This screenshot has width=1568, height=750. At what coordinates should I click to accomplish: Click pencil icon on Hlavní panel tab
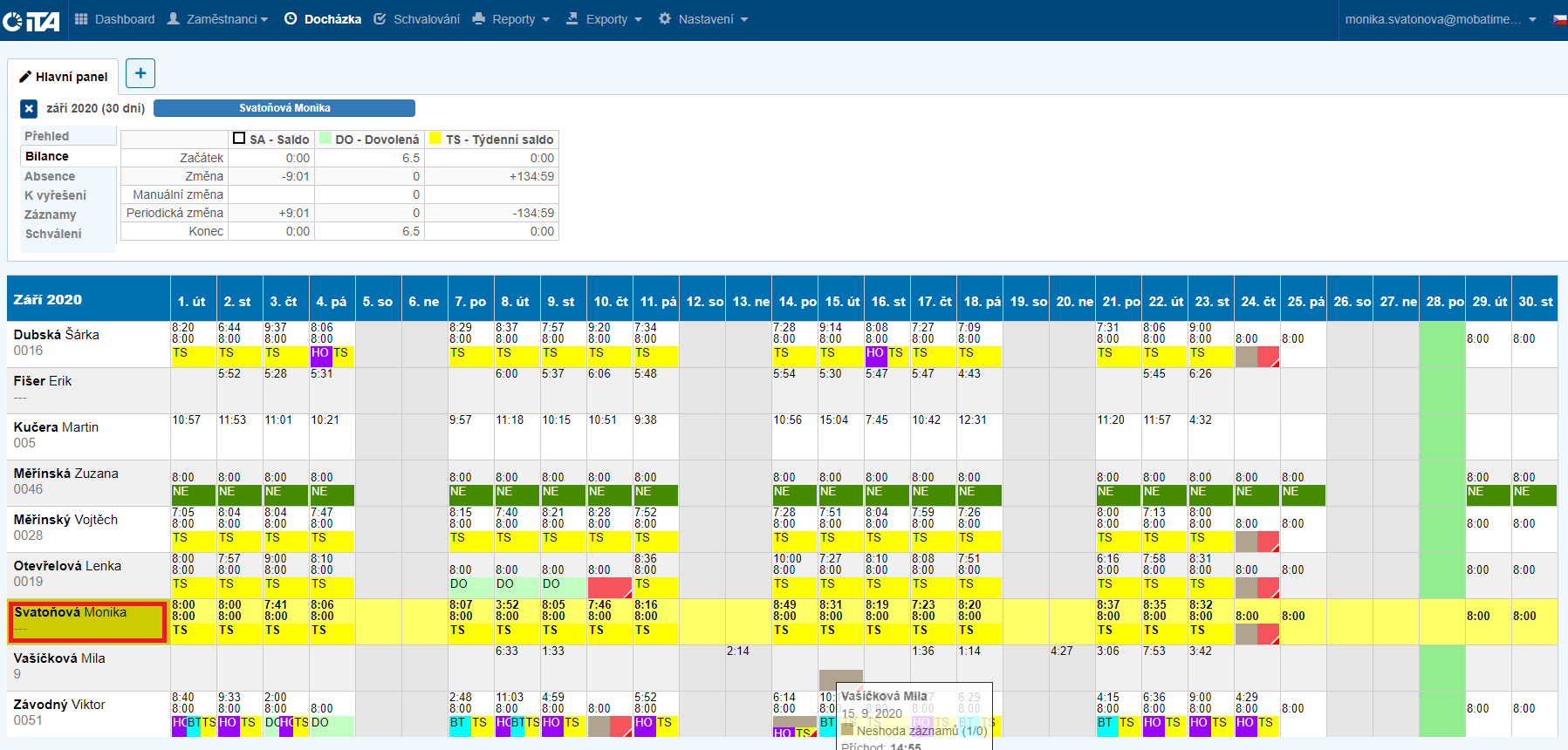click(25, 77)
